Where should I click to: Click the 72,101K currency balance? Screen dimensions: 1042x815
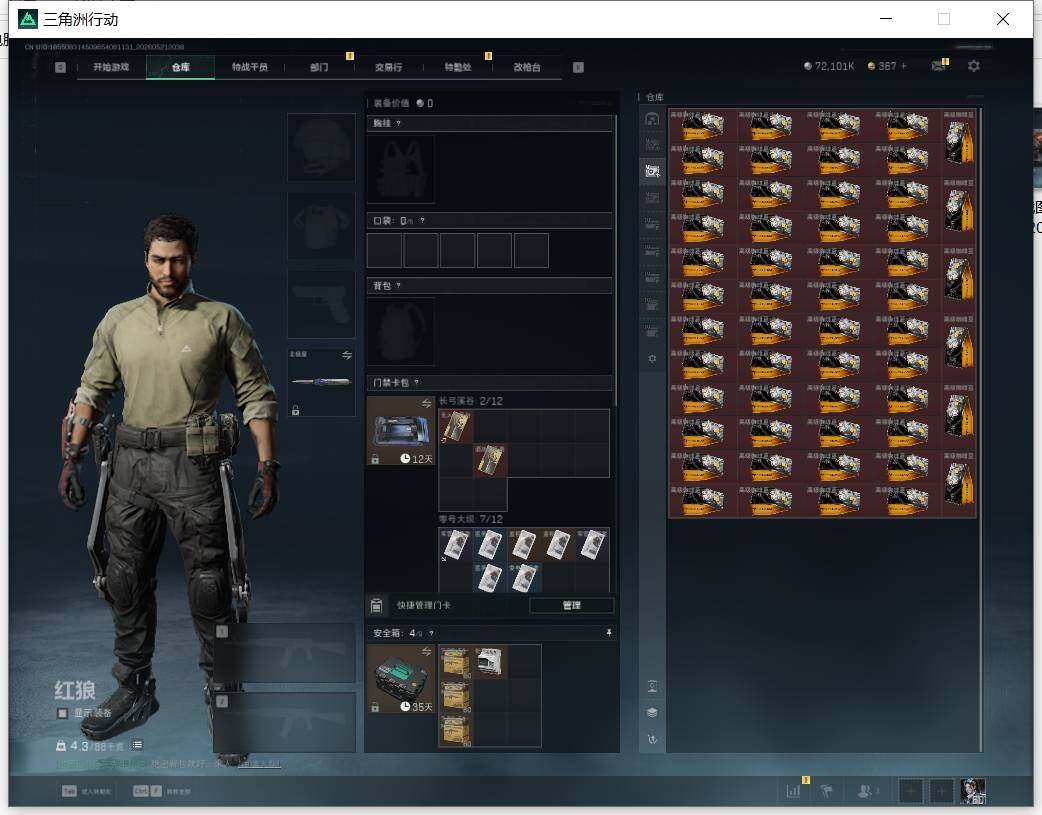point(829,66)
